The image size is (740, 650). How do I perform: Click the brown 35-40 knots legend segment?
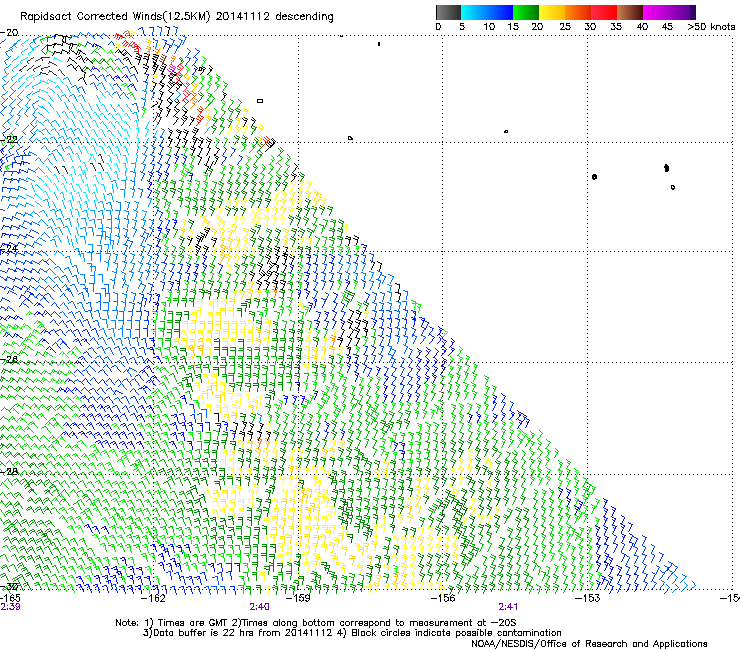coord(630,12)
